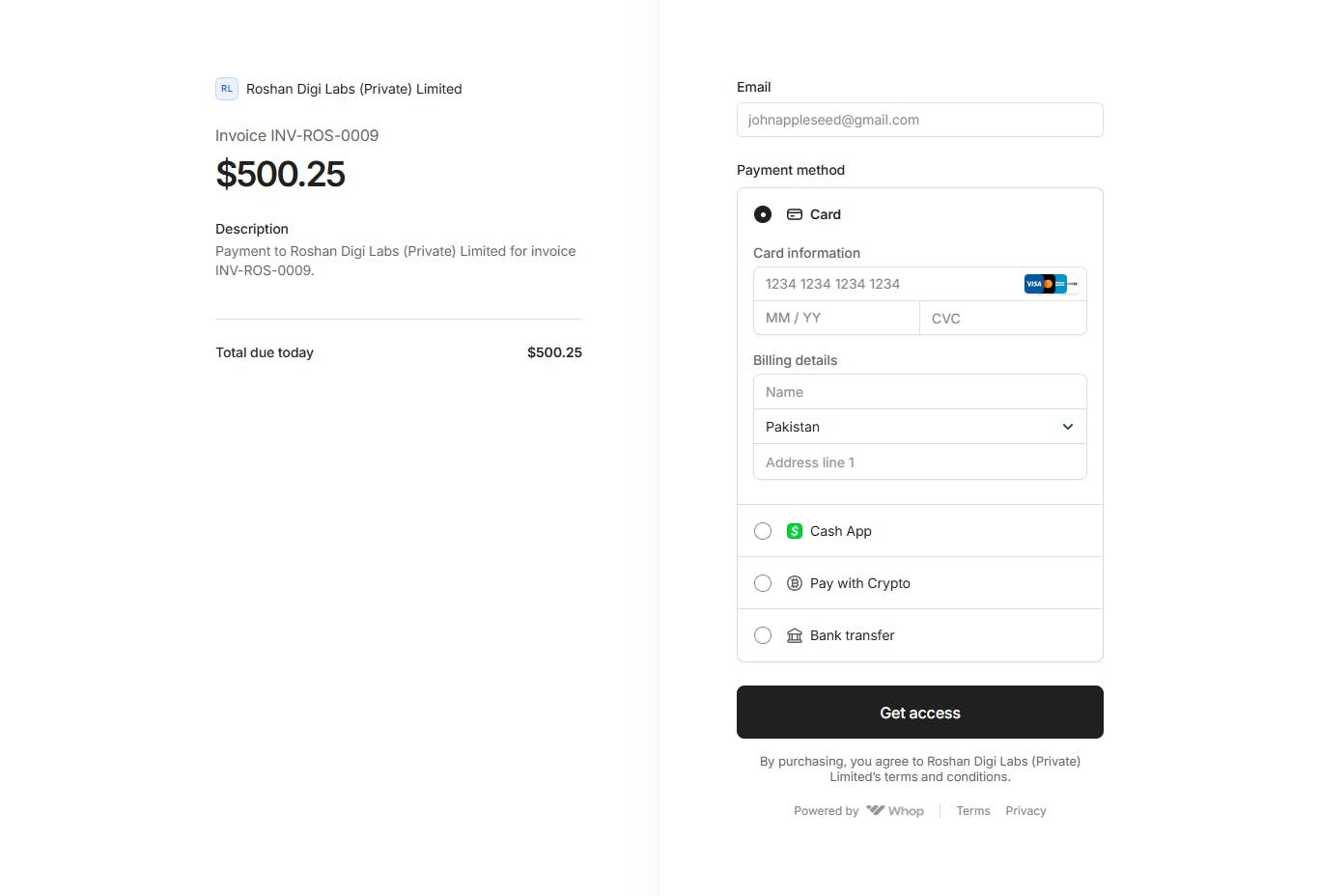Click the Bank transfer label
The width and height of the screenshot is (1319, 896).
[x=853, y=635]
